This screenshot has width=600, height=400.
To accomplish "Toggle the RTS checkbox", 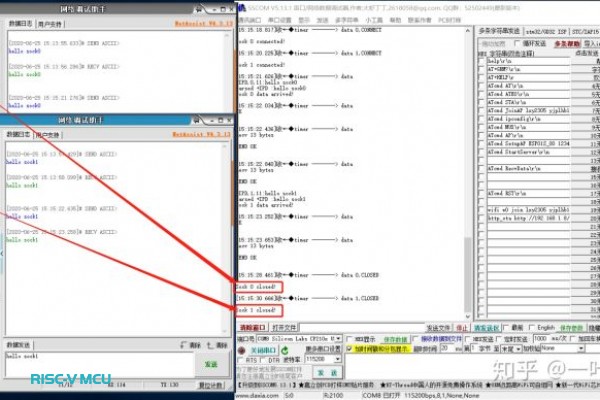I will (x=240, y=360).
